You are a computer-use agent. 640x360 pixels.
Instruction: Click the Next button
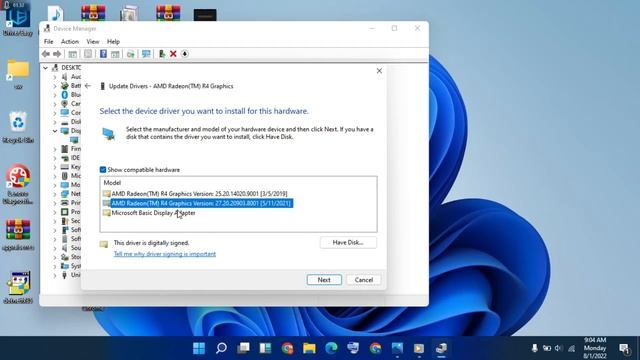(324, 280)
